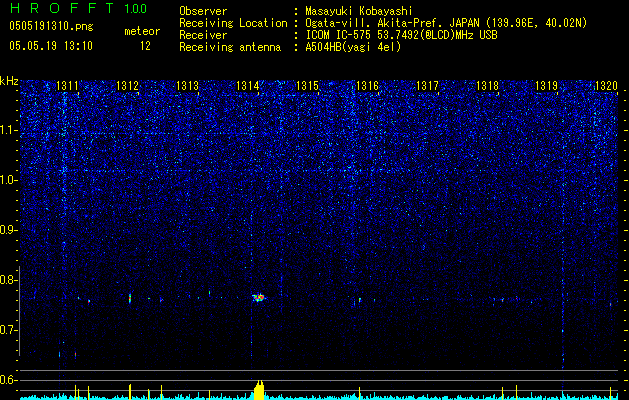Image resolution: width=629 pixels, height=400 pixels.
Task: Click the 1320 time marker
Action: point(606,85)
